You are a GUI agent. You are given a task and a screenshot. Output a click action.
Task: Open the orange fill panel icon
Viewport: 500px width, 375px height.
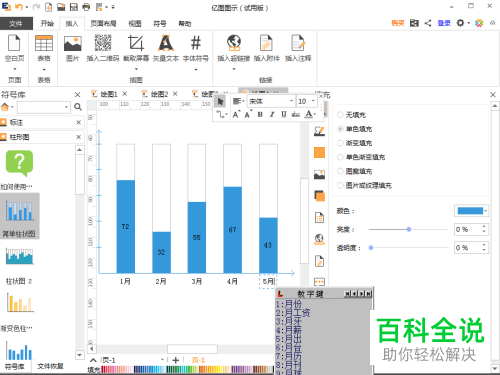click(319, 153)
